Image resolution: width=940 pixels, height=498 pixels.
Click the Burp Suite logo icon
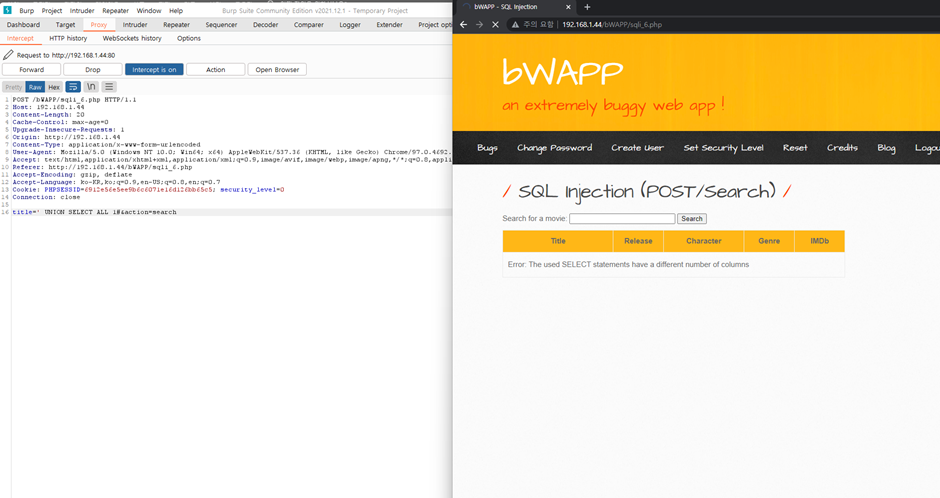[8, 10]
